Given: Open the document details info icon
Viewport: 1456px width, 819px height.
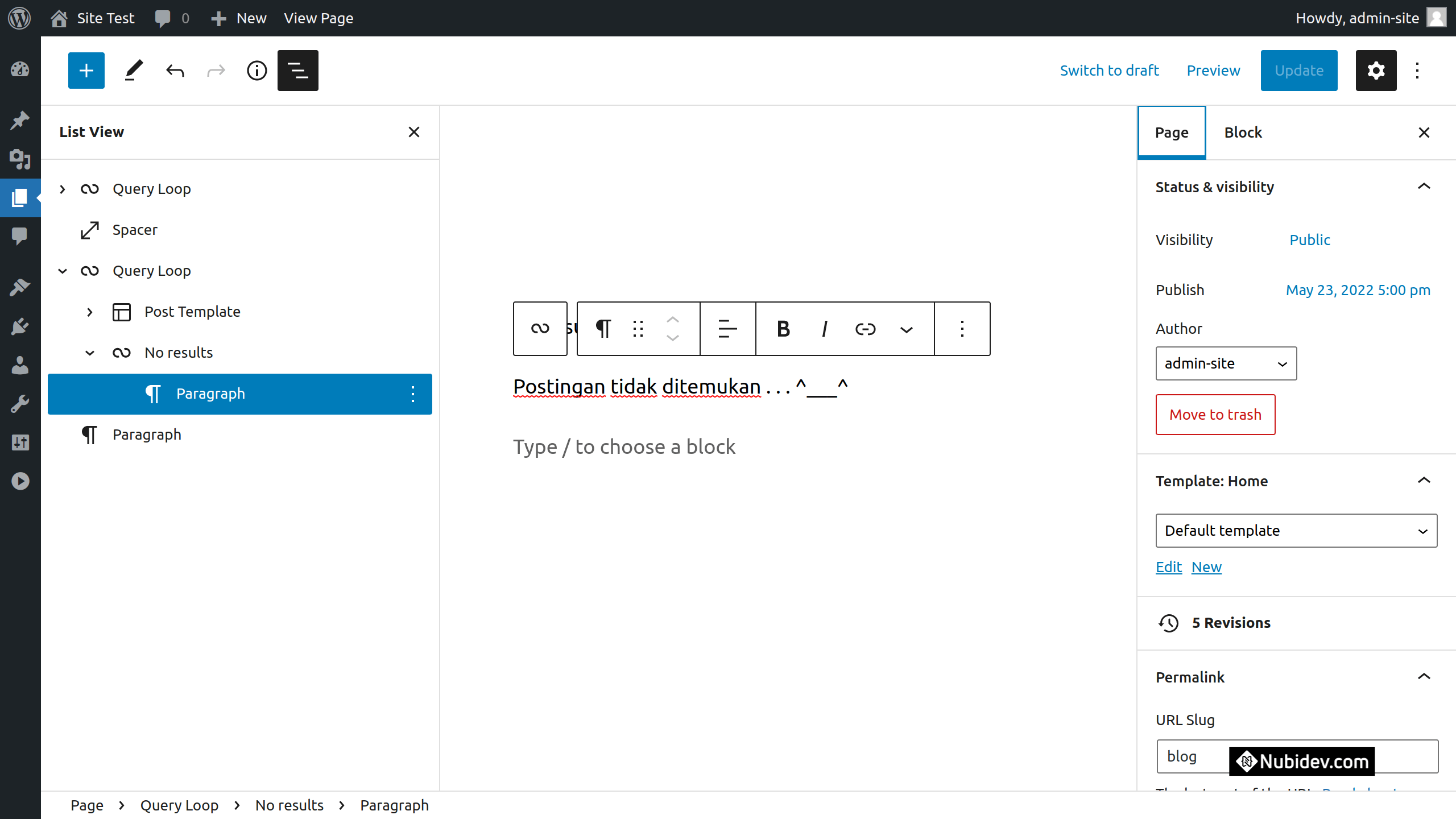Looking at the screenshot, I should tap(257, 71).
